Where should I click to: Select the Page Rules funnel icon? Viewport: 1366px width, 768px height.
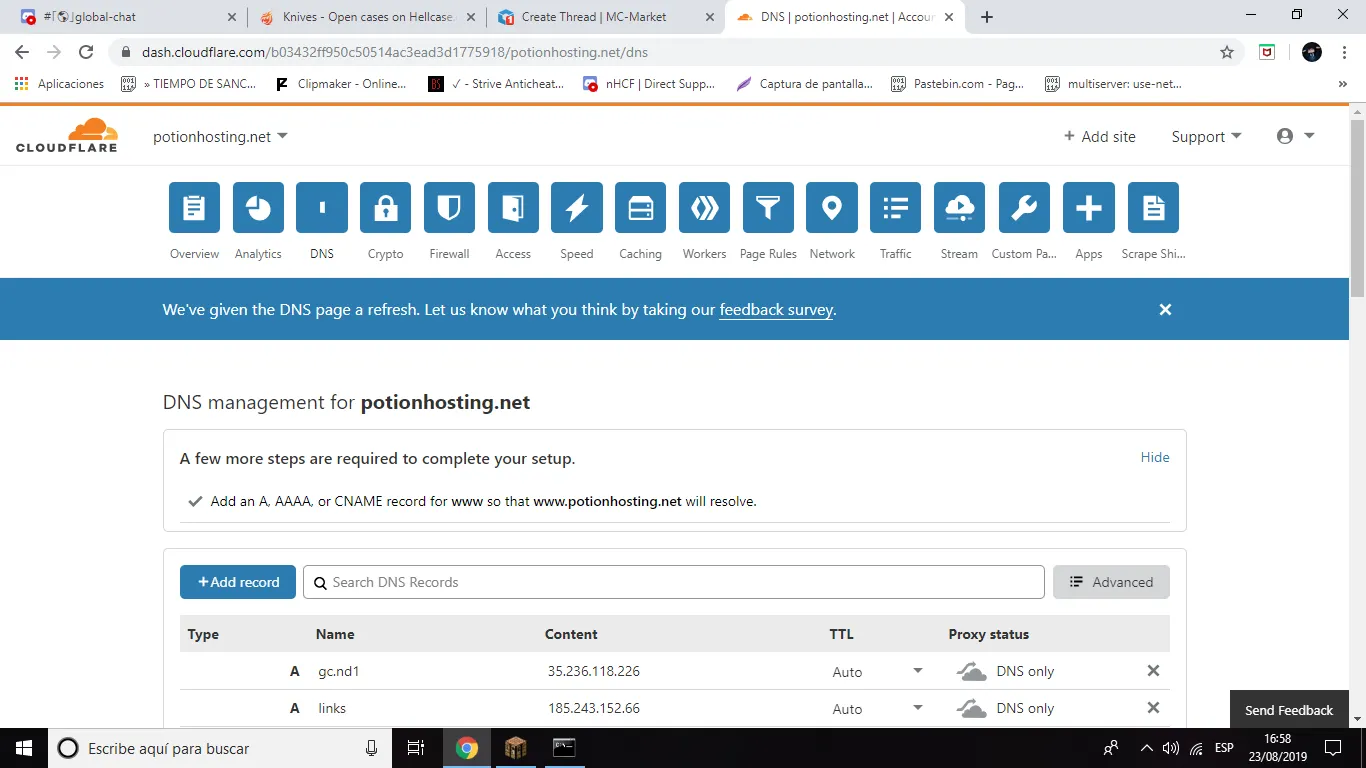tap(768, 208)
